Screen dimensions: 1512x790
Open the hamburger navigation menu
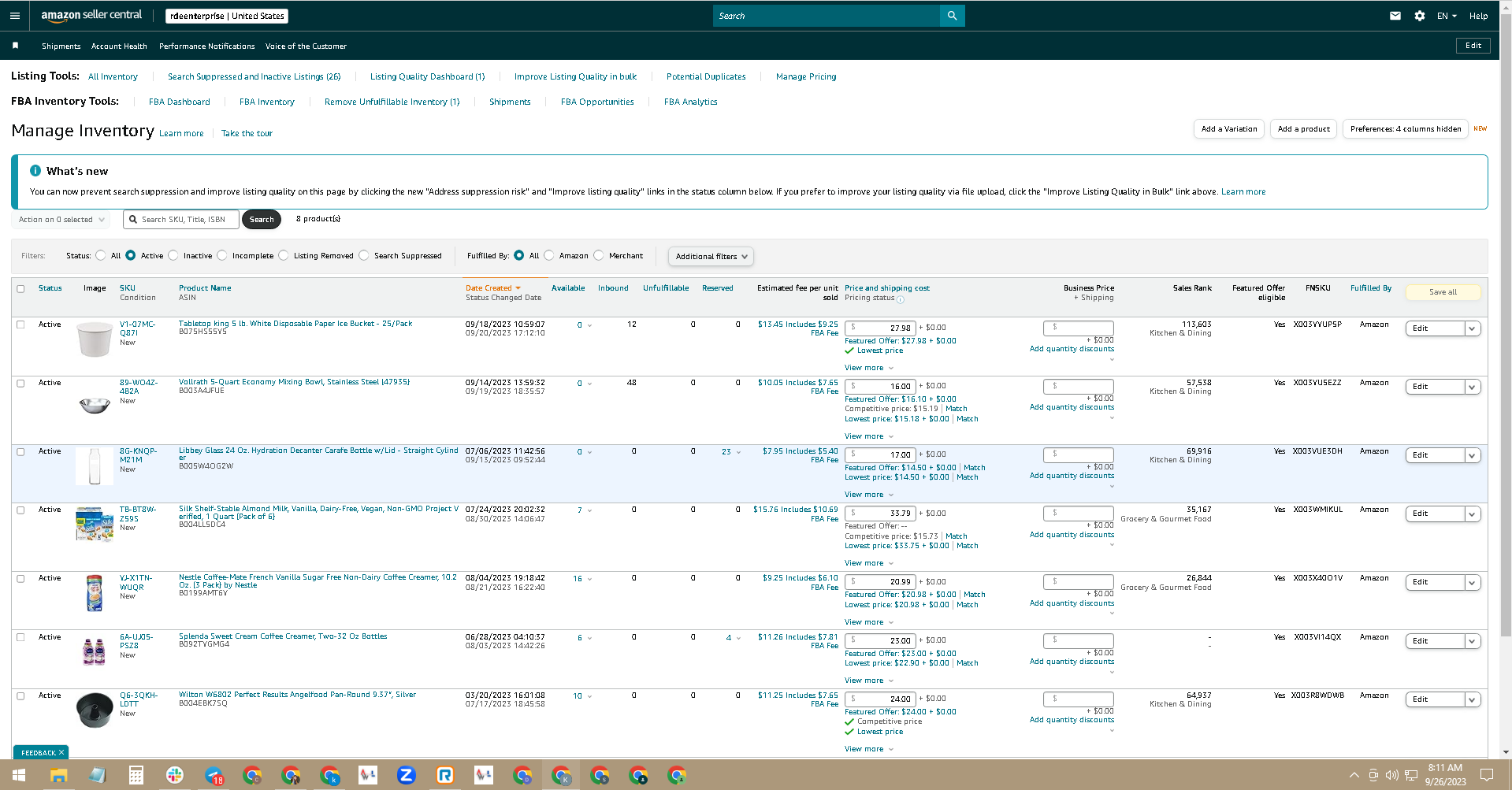tap(15, 16)
